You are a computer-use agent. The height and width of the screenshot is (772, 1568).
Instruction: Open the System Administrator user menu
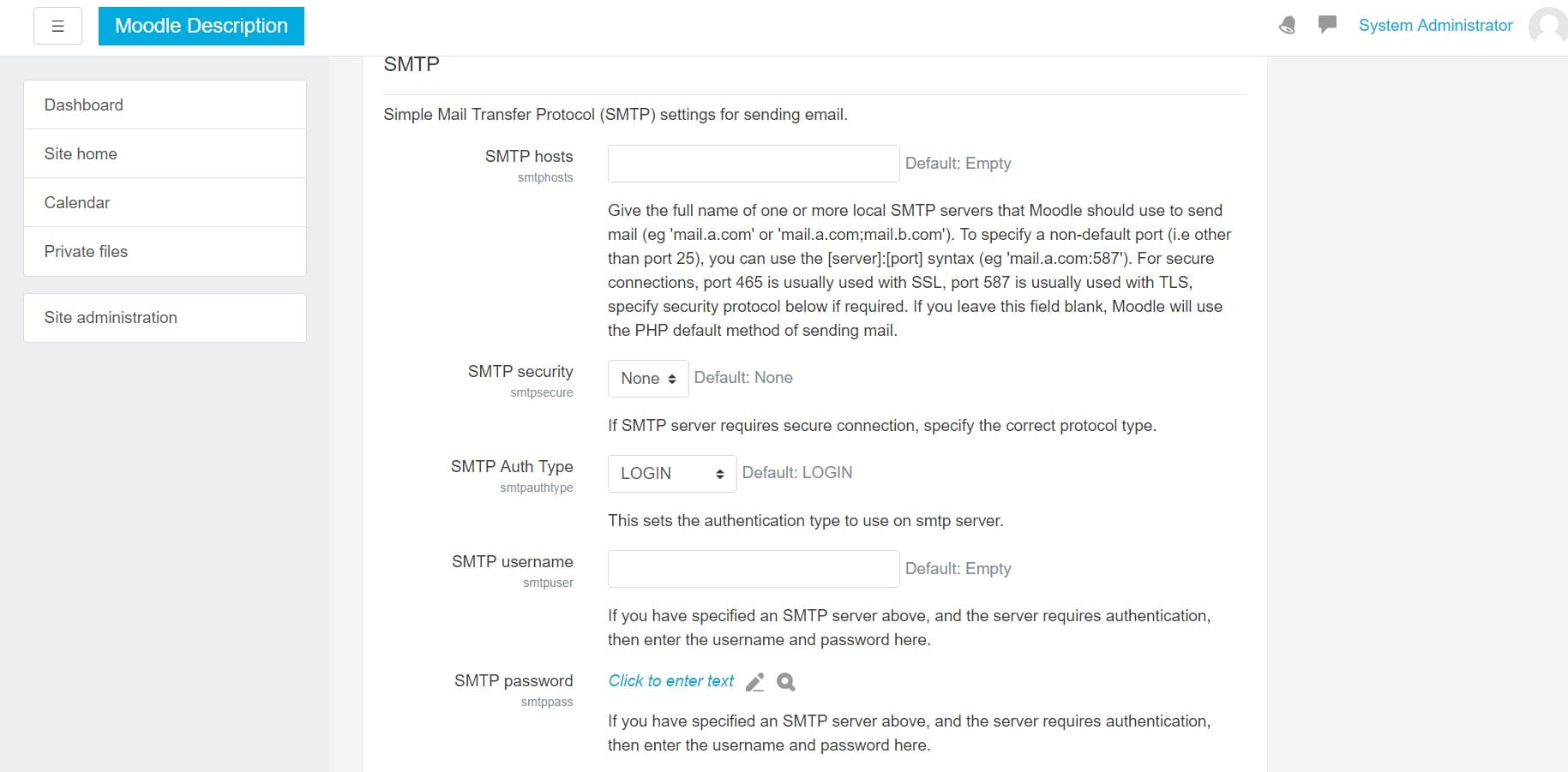pyautogui.click(x=1435, y=26)
